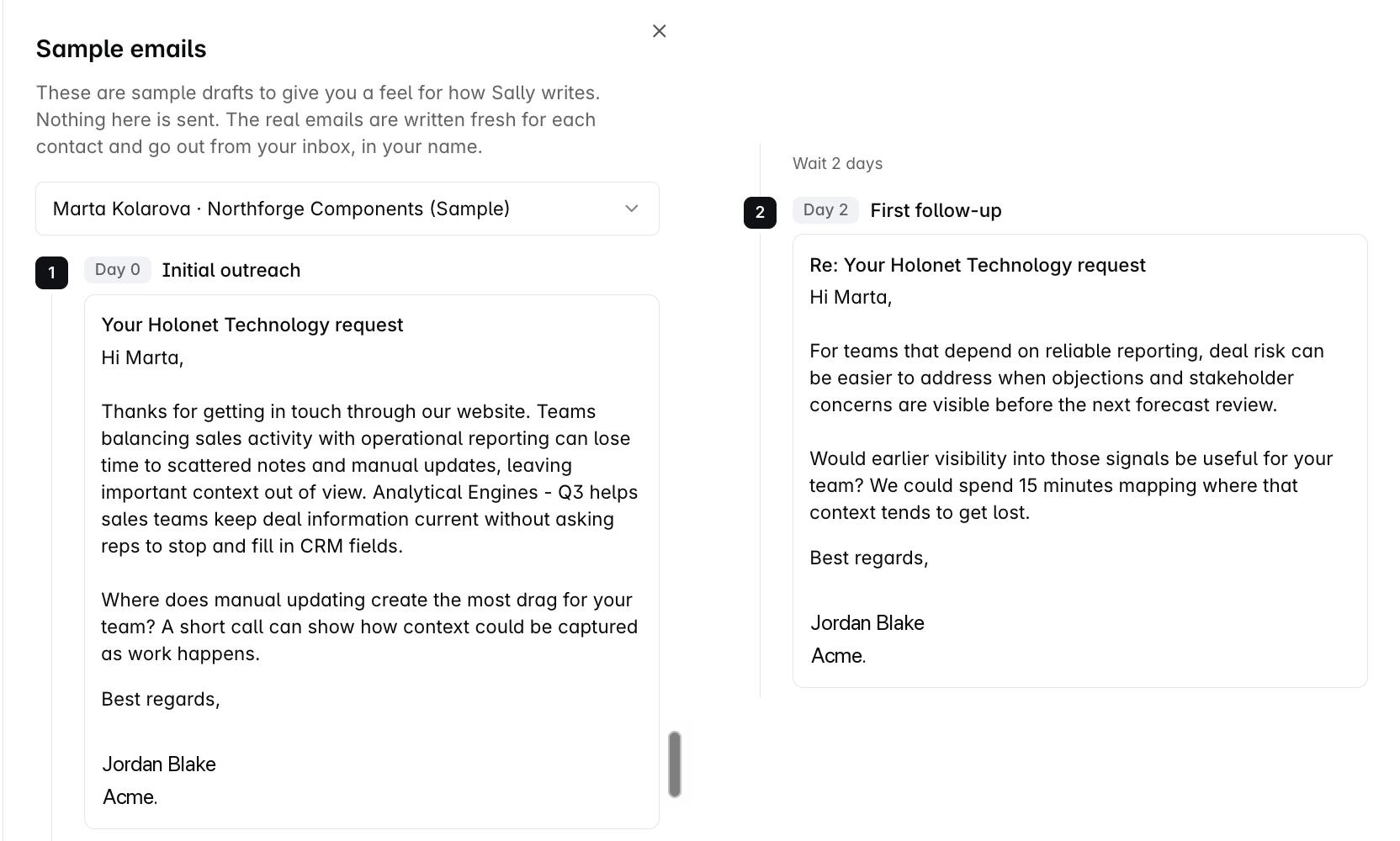This screenshot has width=1400, height=841.
Task: Select the step 1 number badge
Action: pos(51,272)
